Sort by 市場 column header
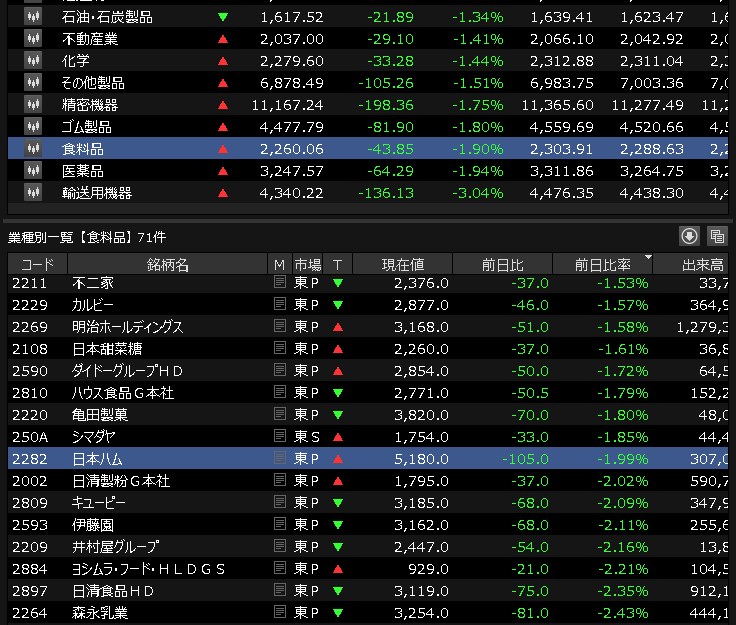736x625 pixels. click(307, 265)
